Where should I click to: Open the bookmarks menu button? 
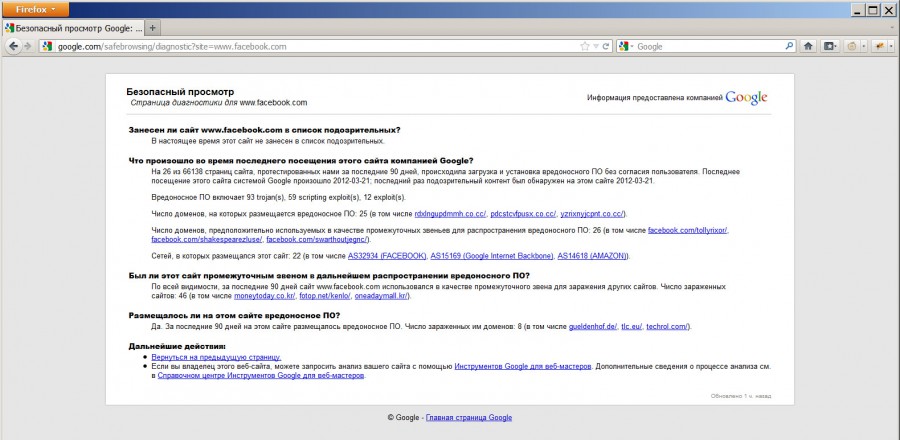pyautogui.click(x=830, y=46)
